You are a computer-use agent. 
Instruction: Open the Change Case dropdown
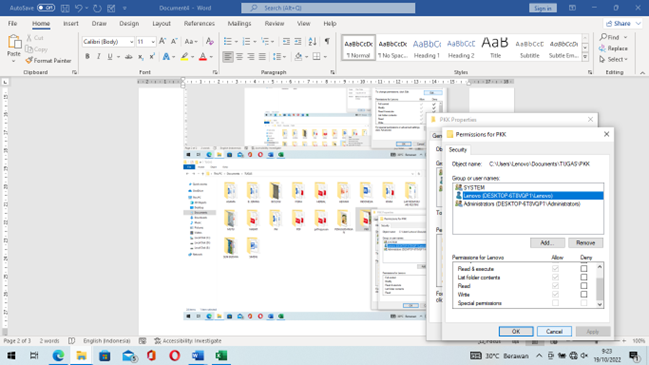click(x=191, y=41)
